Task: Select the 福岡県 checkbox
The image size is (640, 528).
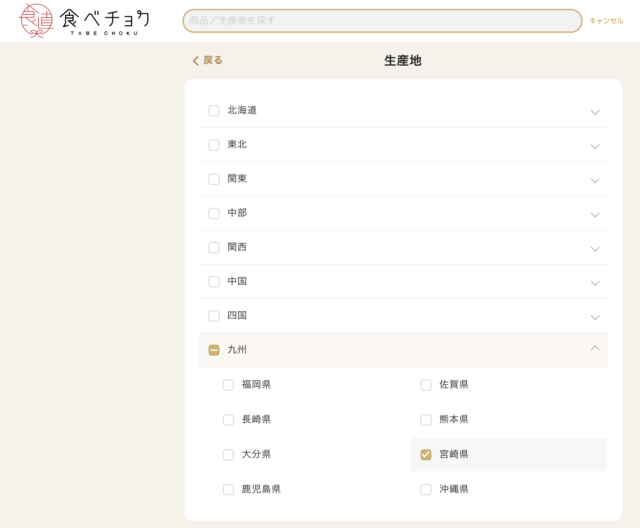Action: (228, 385)
